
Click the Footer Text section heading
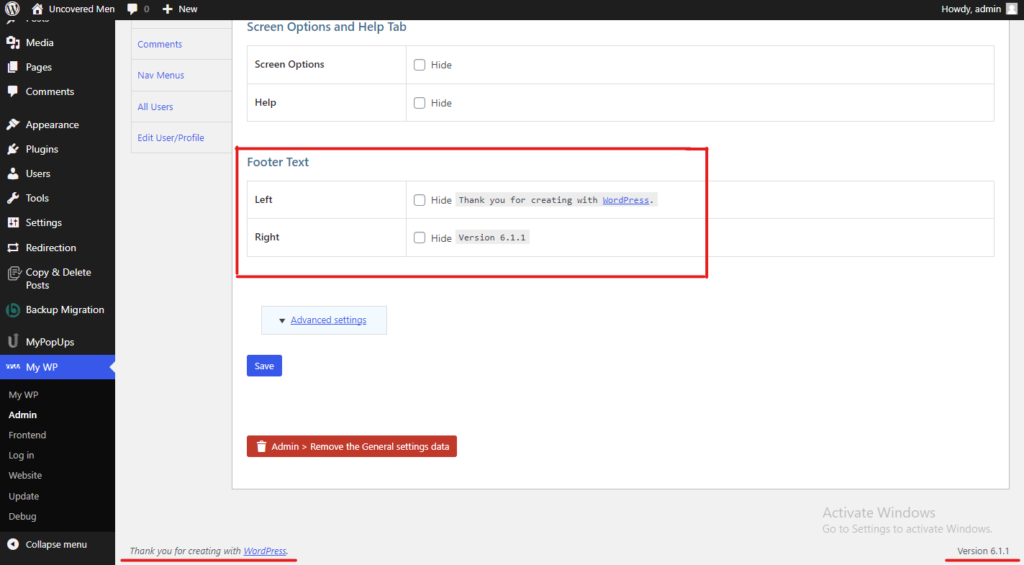click(278, 162)
